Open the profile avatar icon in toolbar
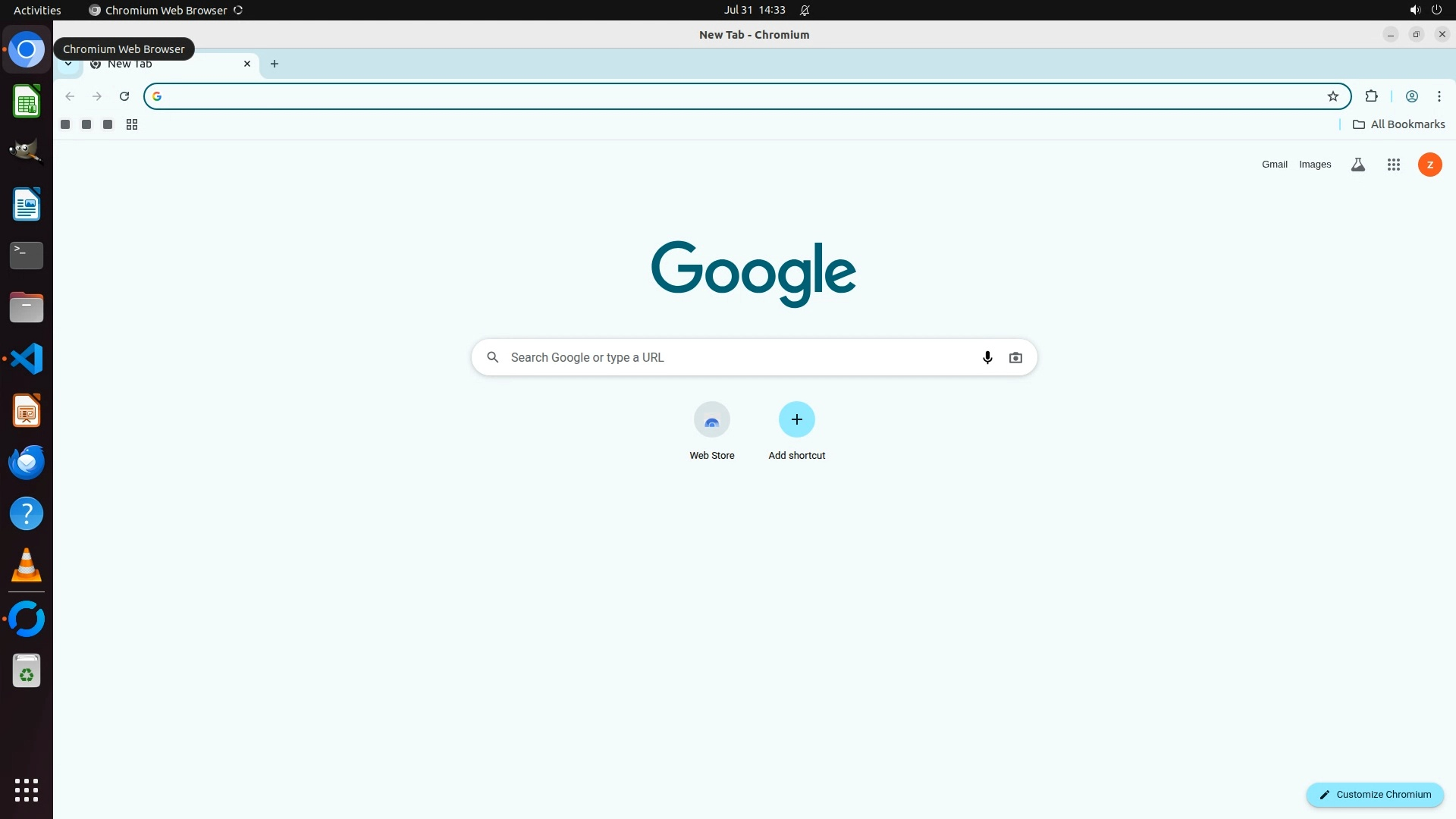Image resolution: width=1456 pixels, height=819 pixels. (1411, 96)
